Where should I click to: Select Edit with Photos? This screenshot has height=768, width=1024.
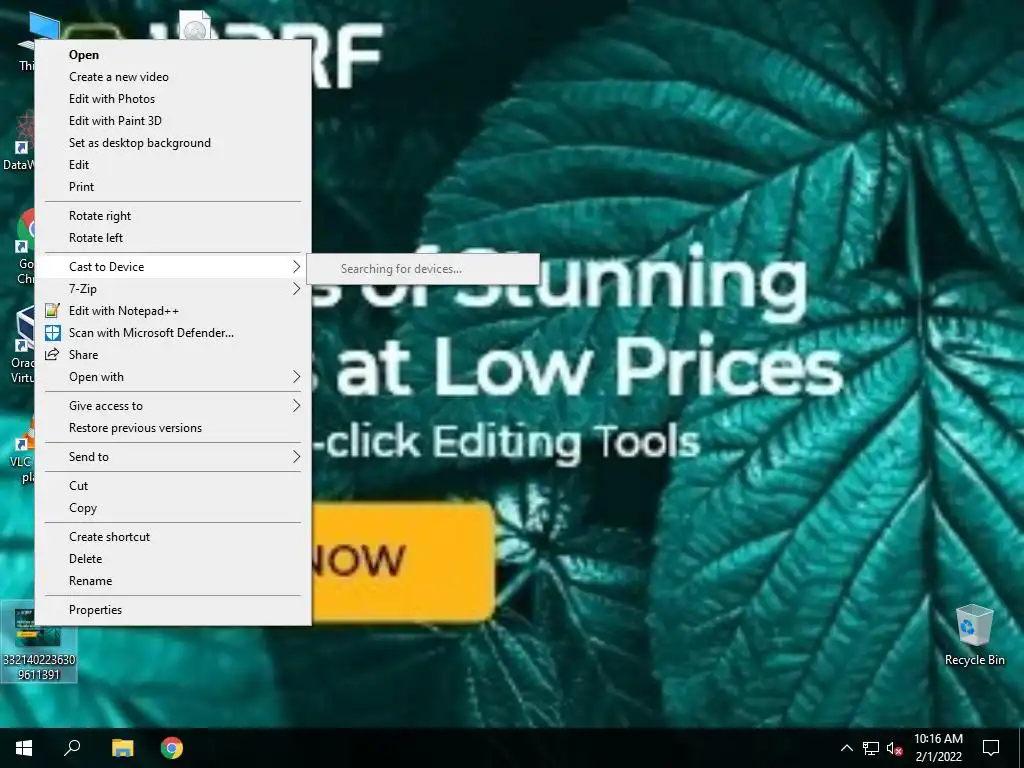pyautogui.click(x=173, y=99)
